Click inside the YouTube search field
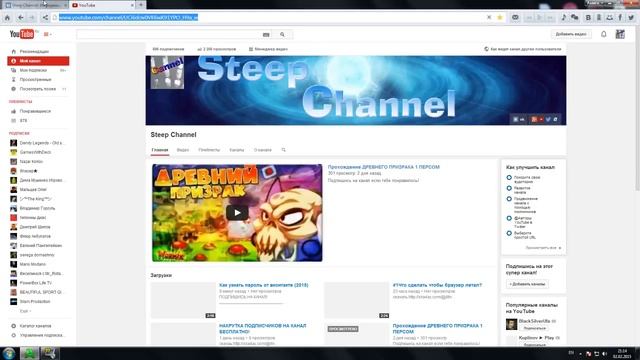 [x=169, y=35]
